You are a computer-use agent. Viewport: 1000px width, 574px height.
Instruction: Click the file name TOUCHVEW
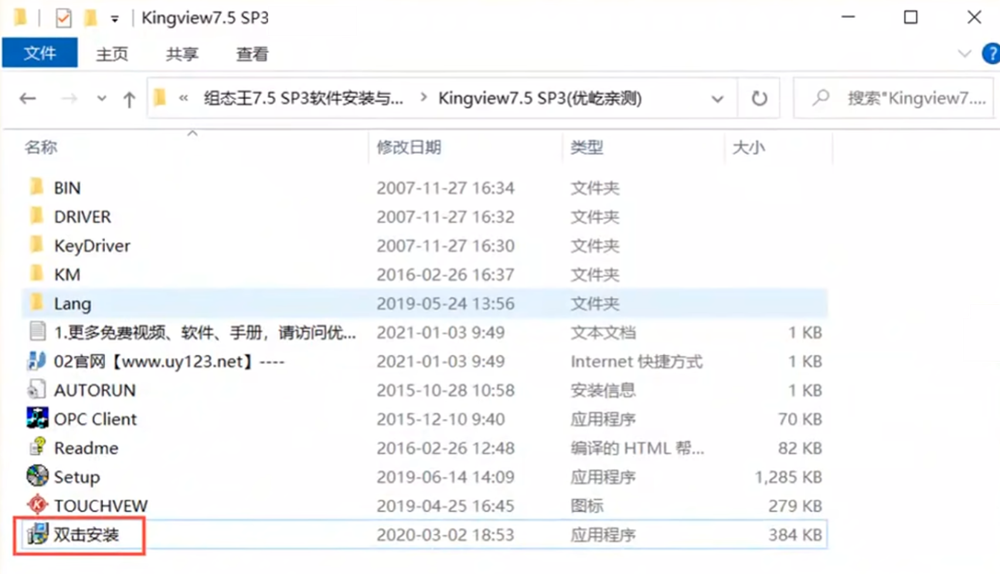(101, 506)
